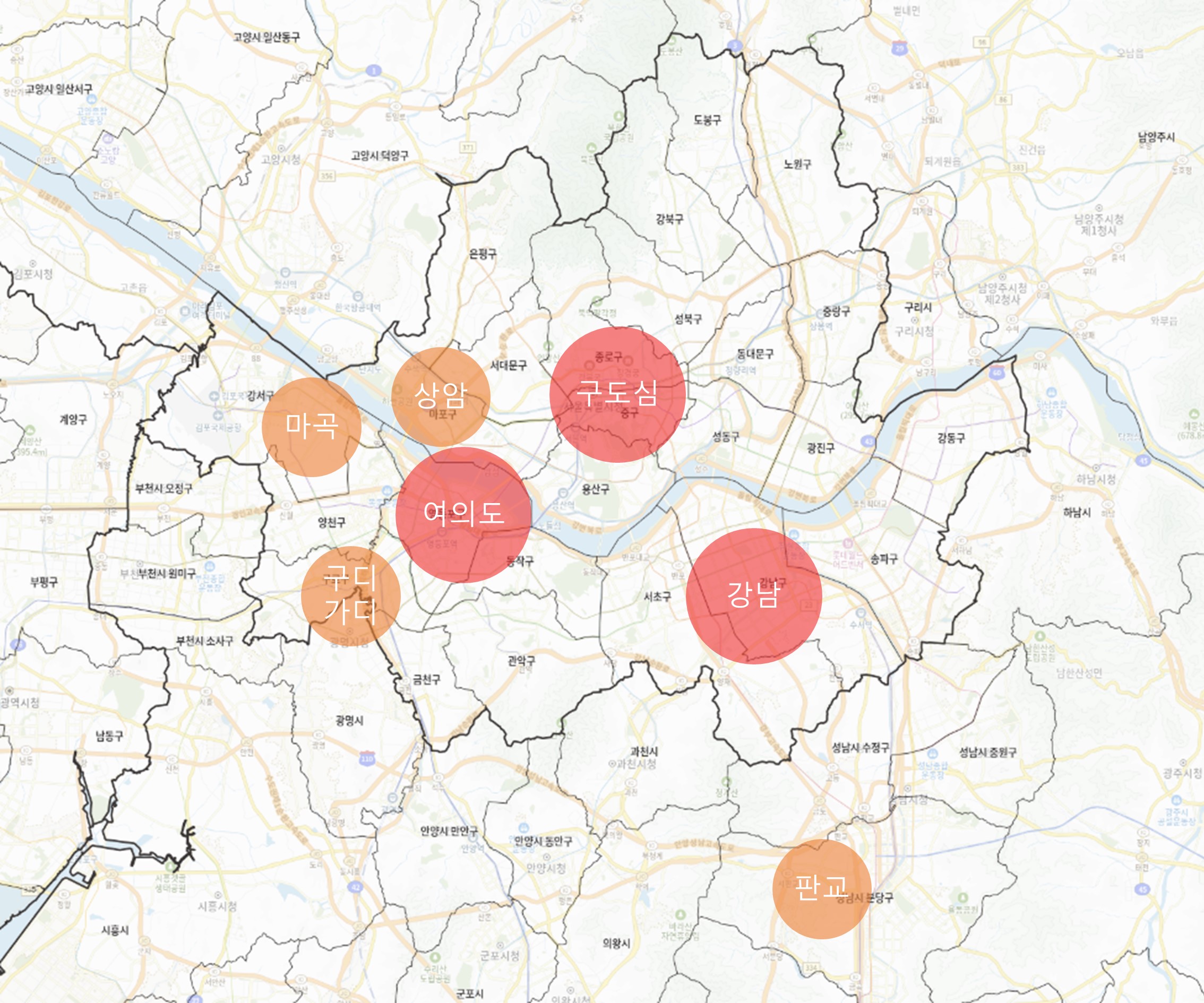Click the red 강남 circle marker
1204x1003 pixels.
coord(754,596)
